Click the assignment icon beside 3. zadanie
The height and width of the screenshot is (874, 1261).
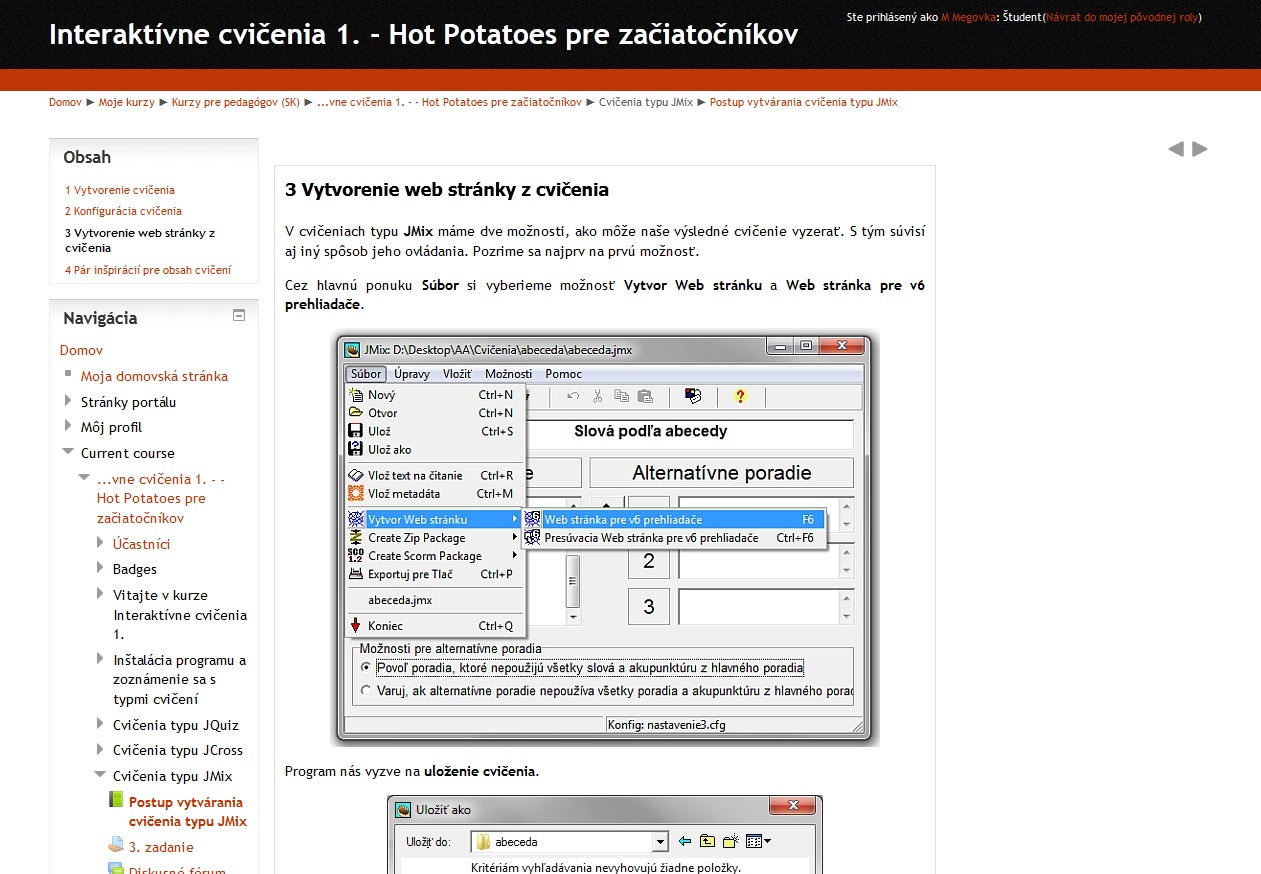tap(116, 845)
